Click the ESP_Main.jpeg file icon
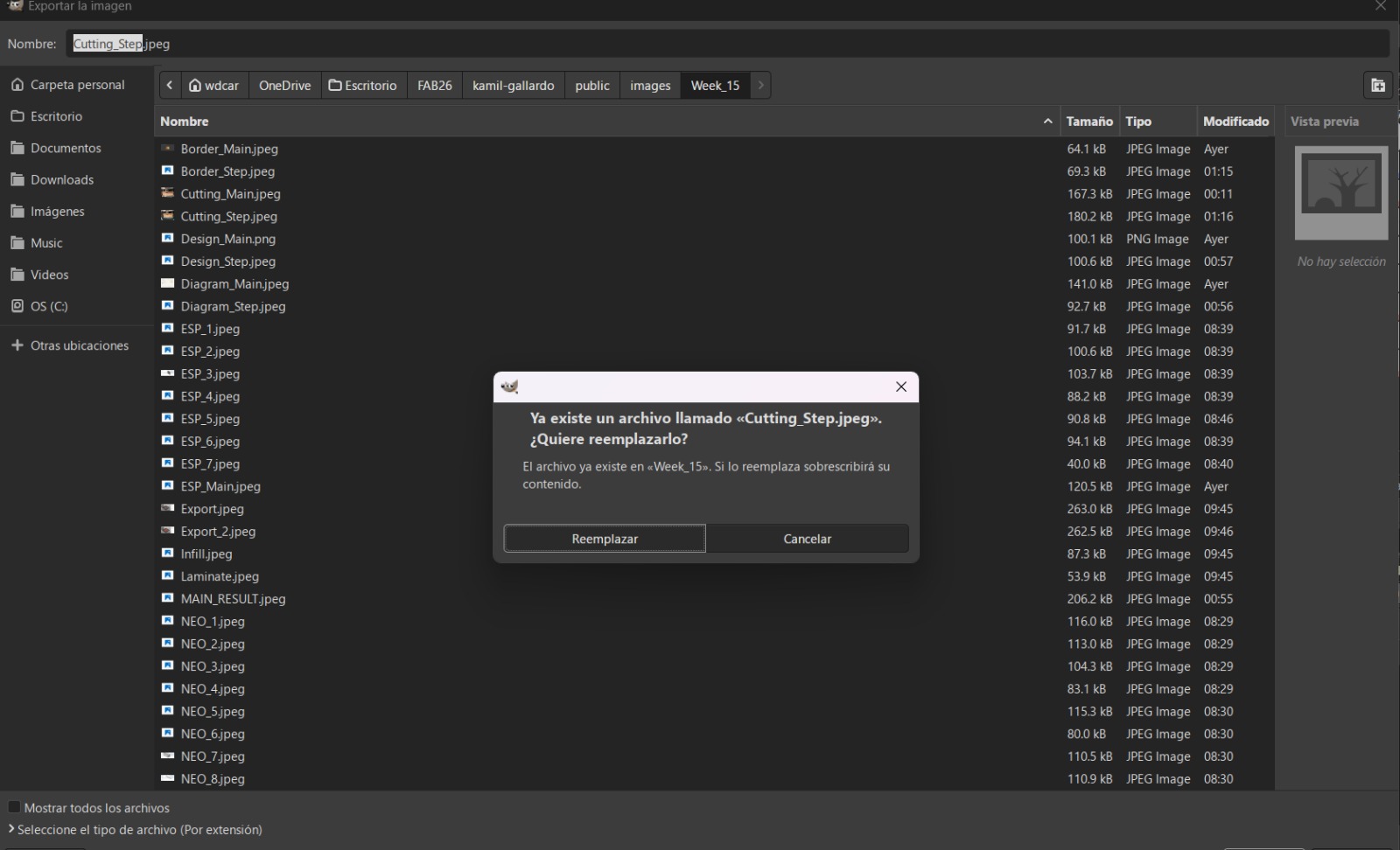The width and height of the screenshot is (1400, 850). point(168,486)
